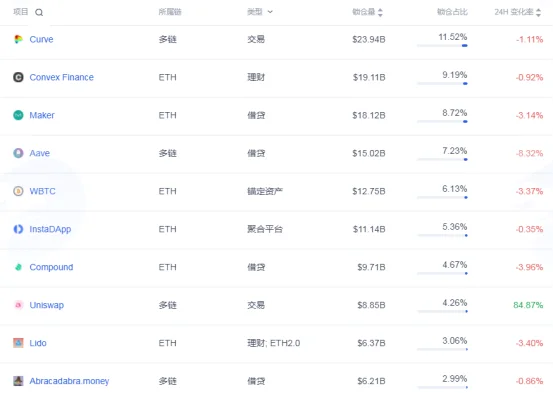Click the Aave logo icon
This screenshot has height=394, width=554.
pos(18,153)
